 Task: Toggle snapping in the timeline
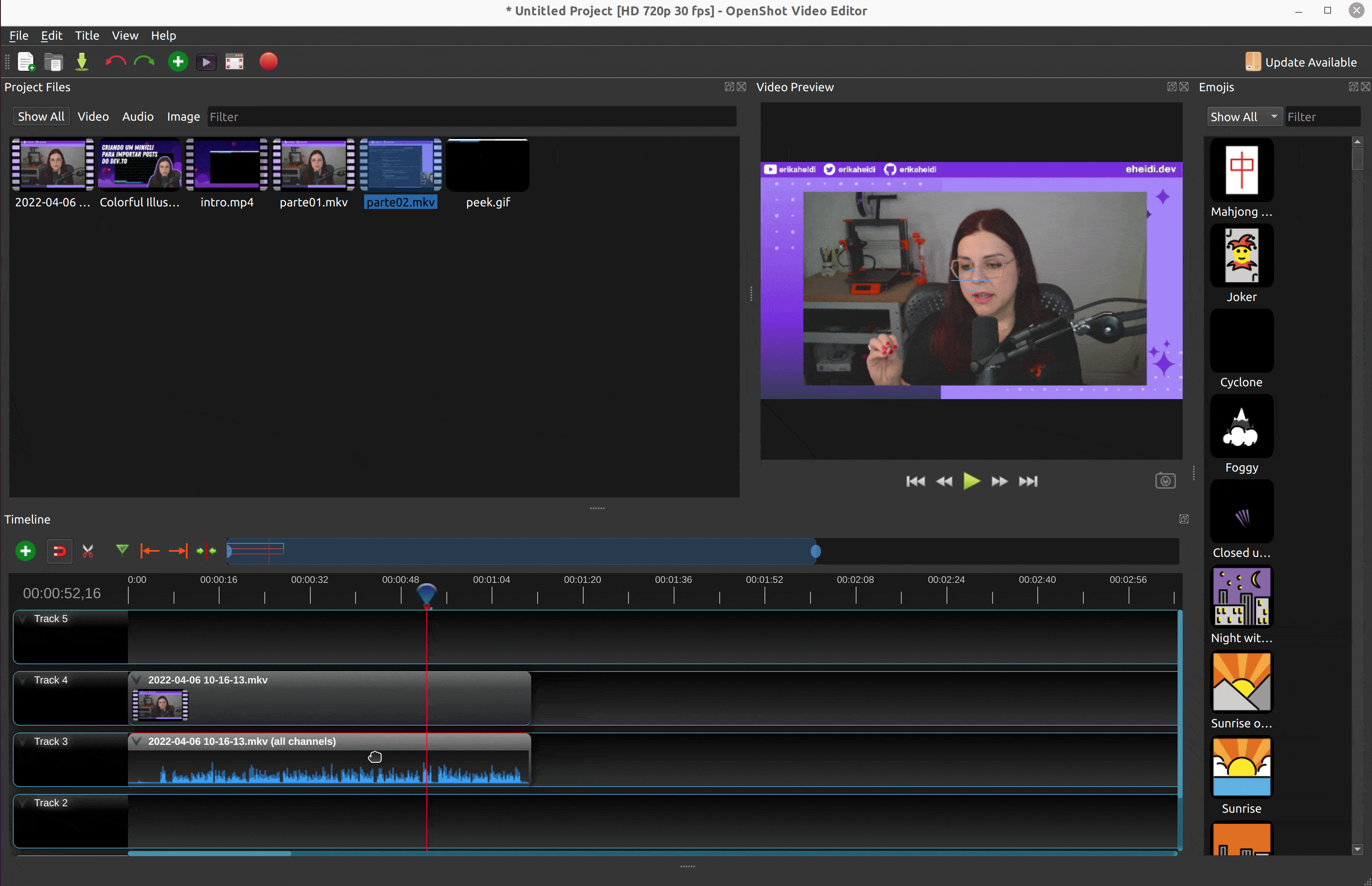pos(59,550)
